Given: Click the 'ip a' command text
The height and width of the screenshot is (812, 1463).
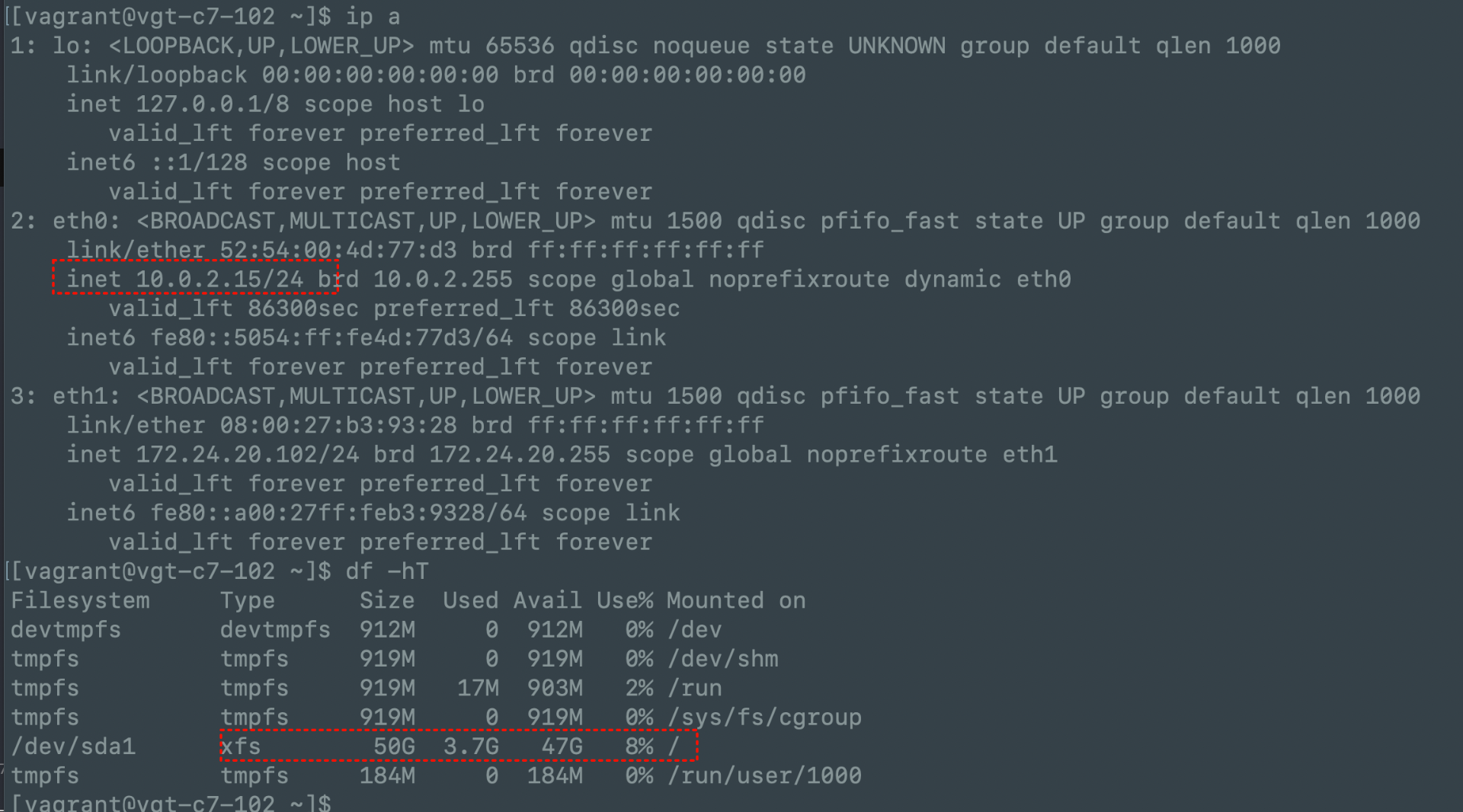Looking at the screenshot, I should [x=373, y=17].
